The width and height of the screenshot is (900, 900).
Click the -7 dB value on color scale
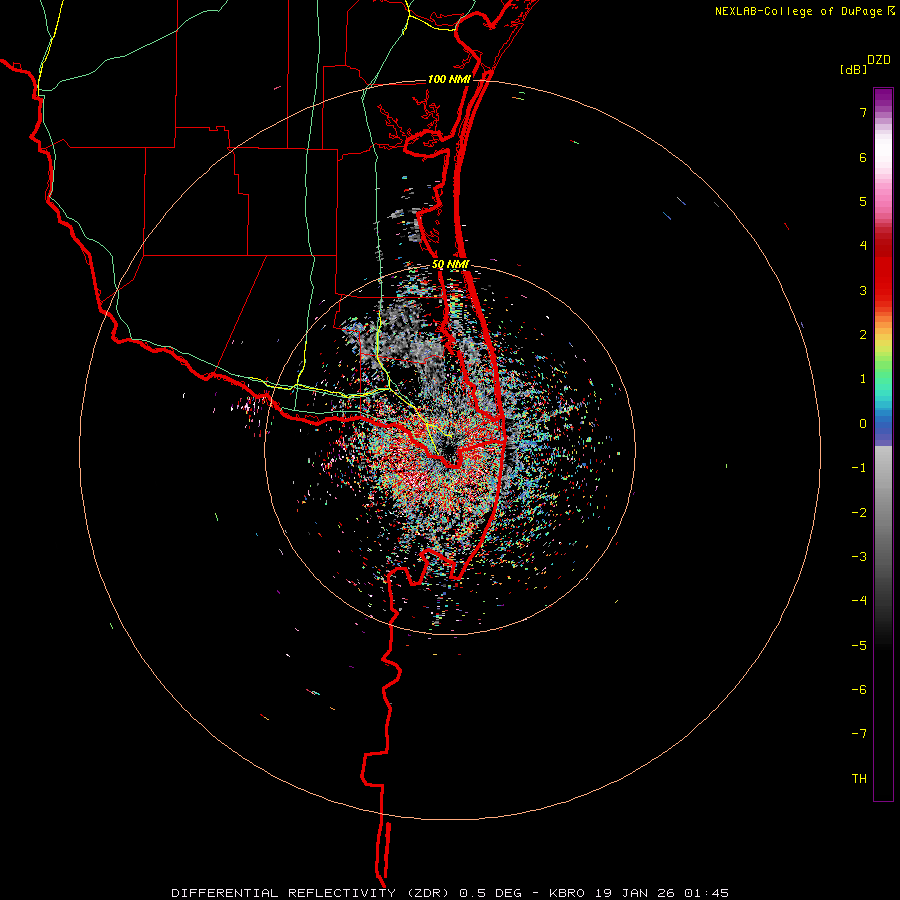[x=859, y=734]
